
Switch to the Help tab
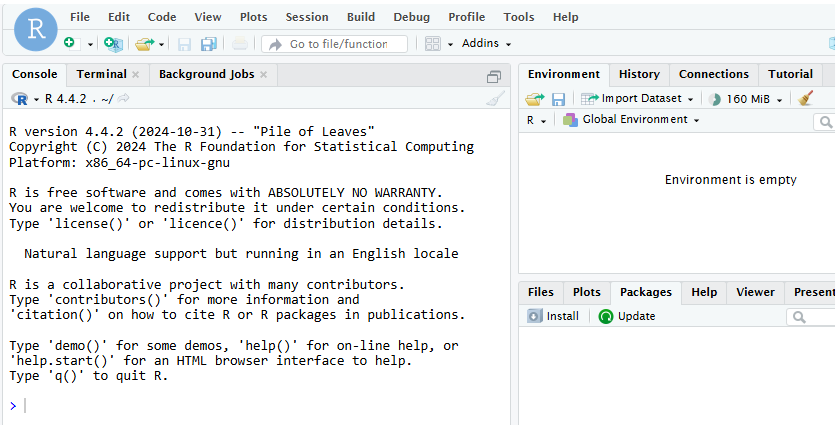point(704,292)
